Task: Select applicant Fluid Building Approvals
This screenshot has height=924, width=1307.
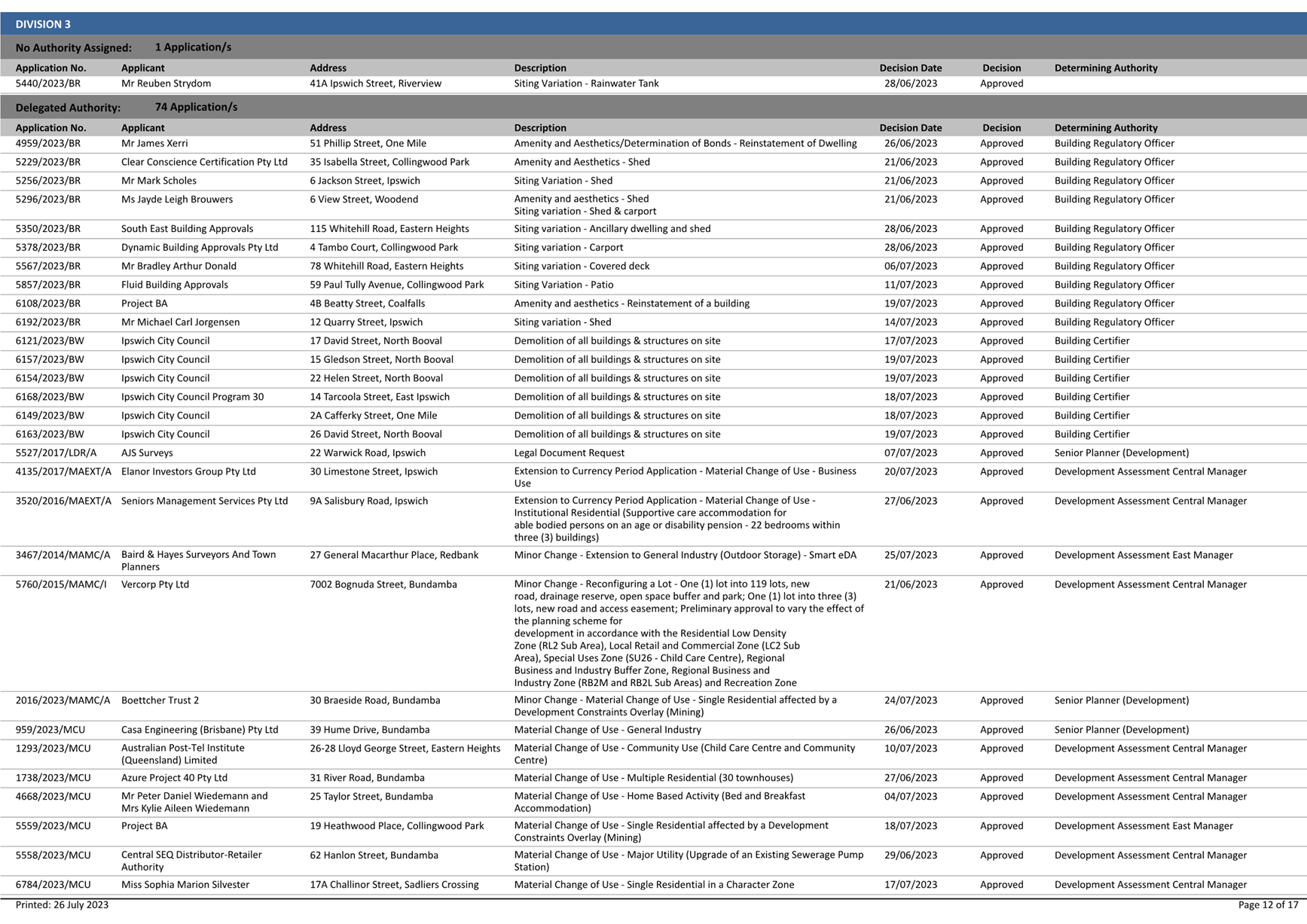Action: [x=174, y=285]
